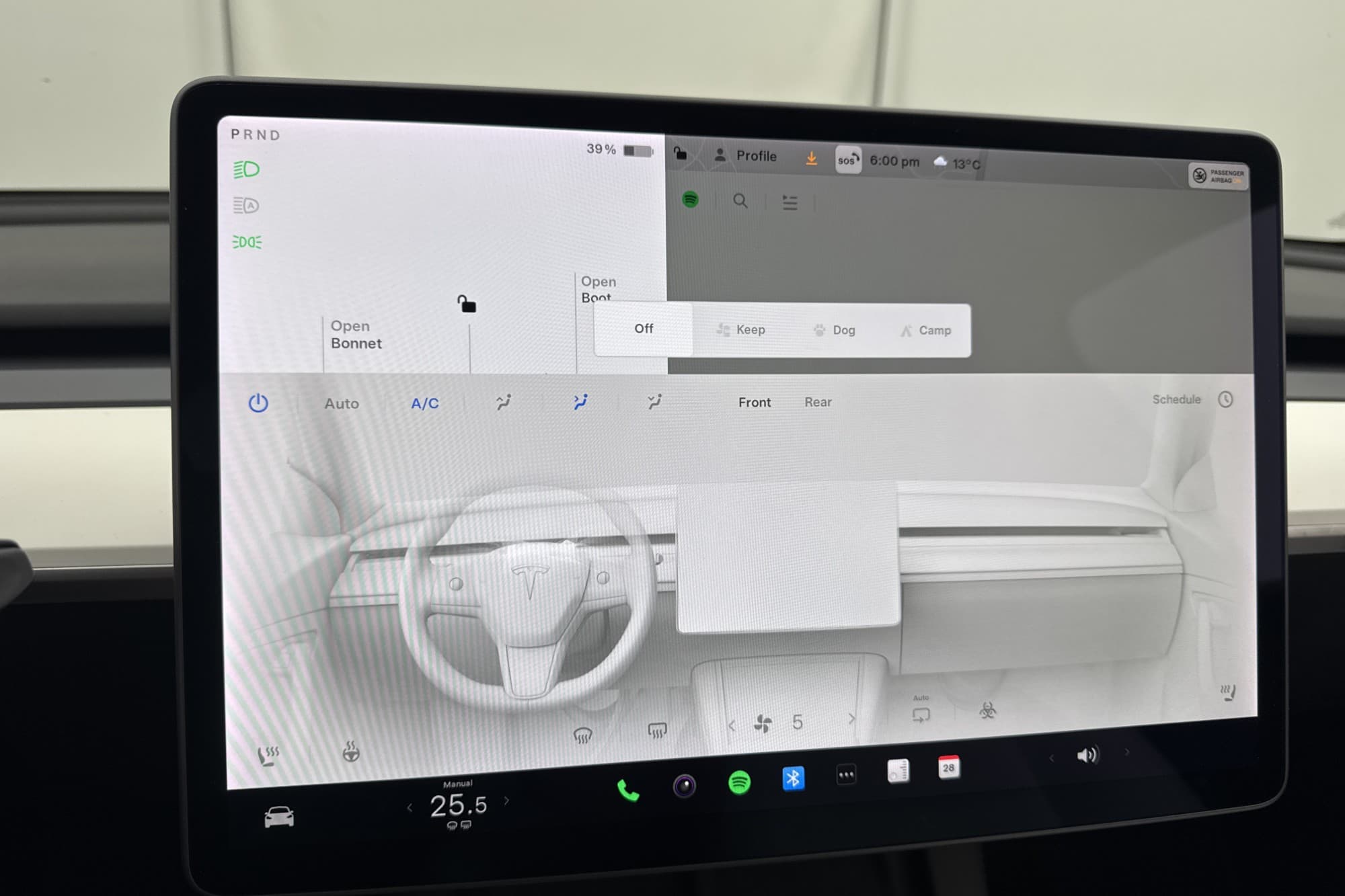The image size is (1345, 896).
Task: Select Dog climate mode
Action: (x=834, y=330)
